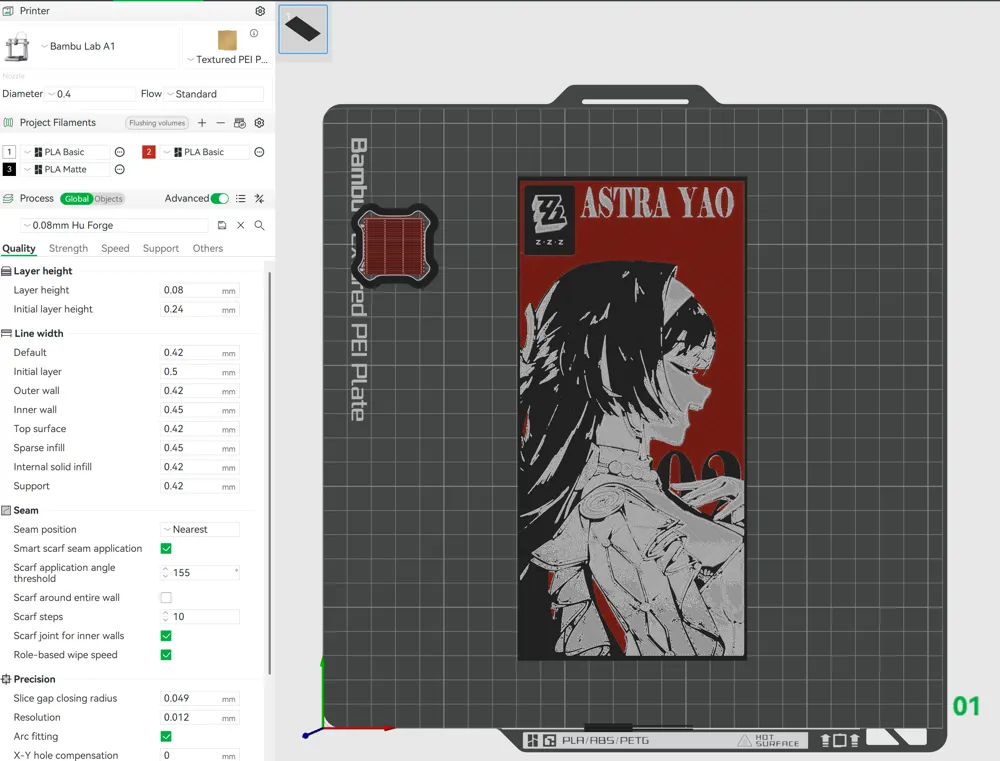Open the Textured PEI plate dropdown
Viewport: 1000px width, 761px height.
[x=227, y=59]
